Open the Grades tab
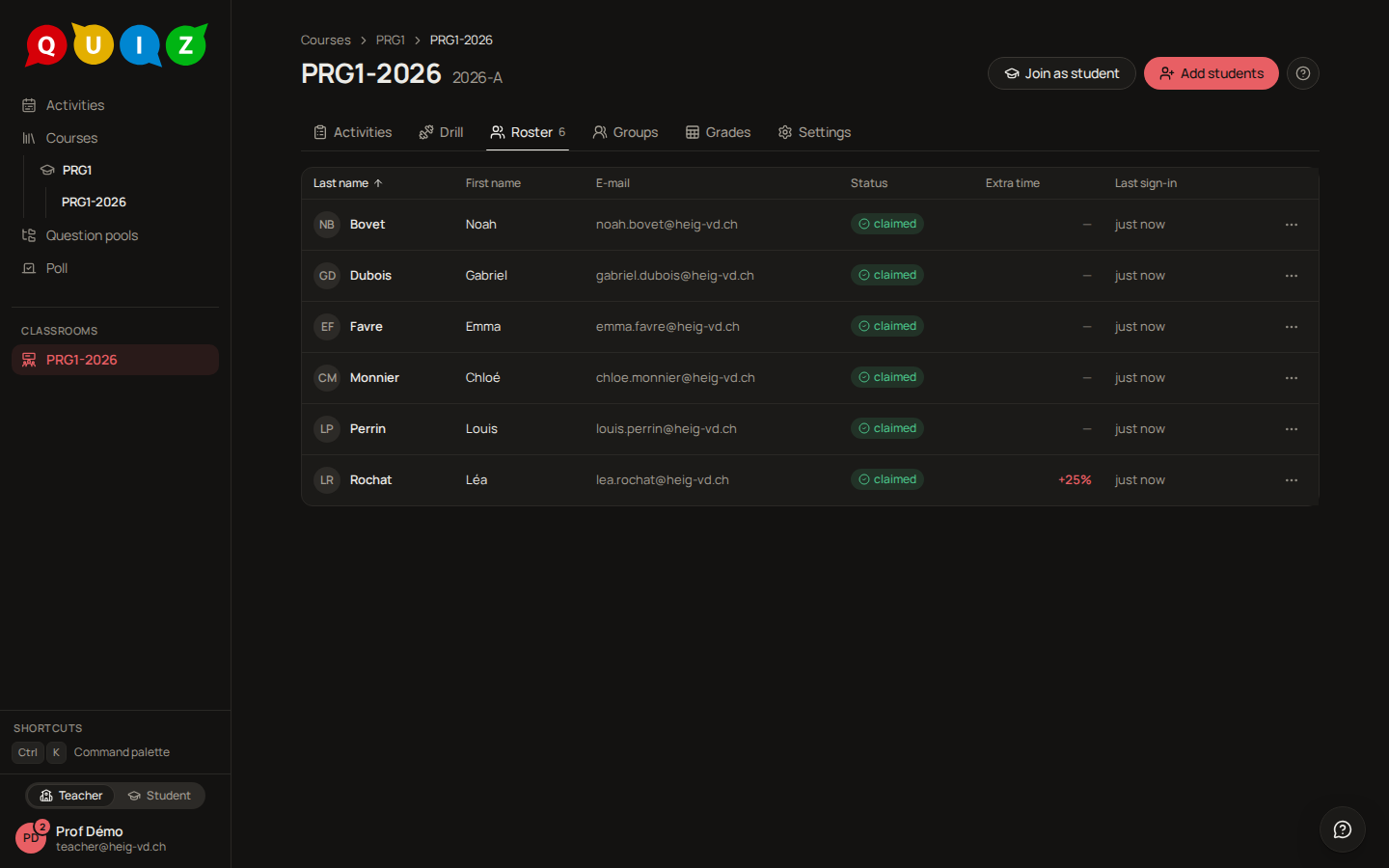This screenshot has height=868, width=1389. 718,132
